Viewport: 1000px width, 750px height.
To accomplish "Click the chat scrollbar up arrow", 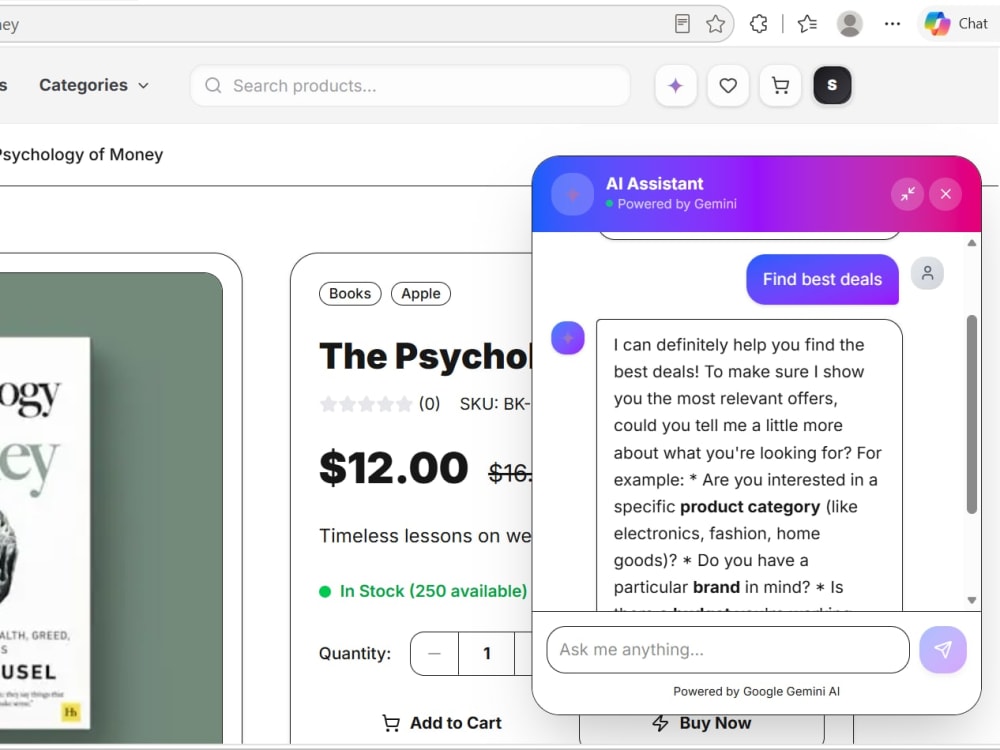I will click(971, 243).
